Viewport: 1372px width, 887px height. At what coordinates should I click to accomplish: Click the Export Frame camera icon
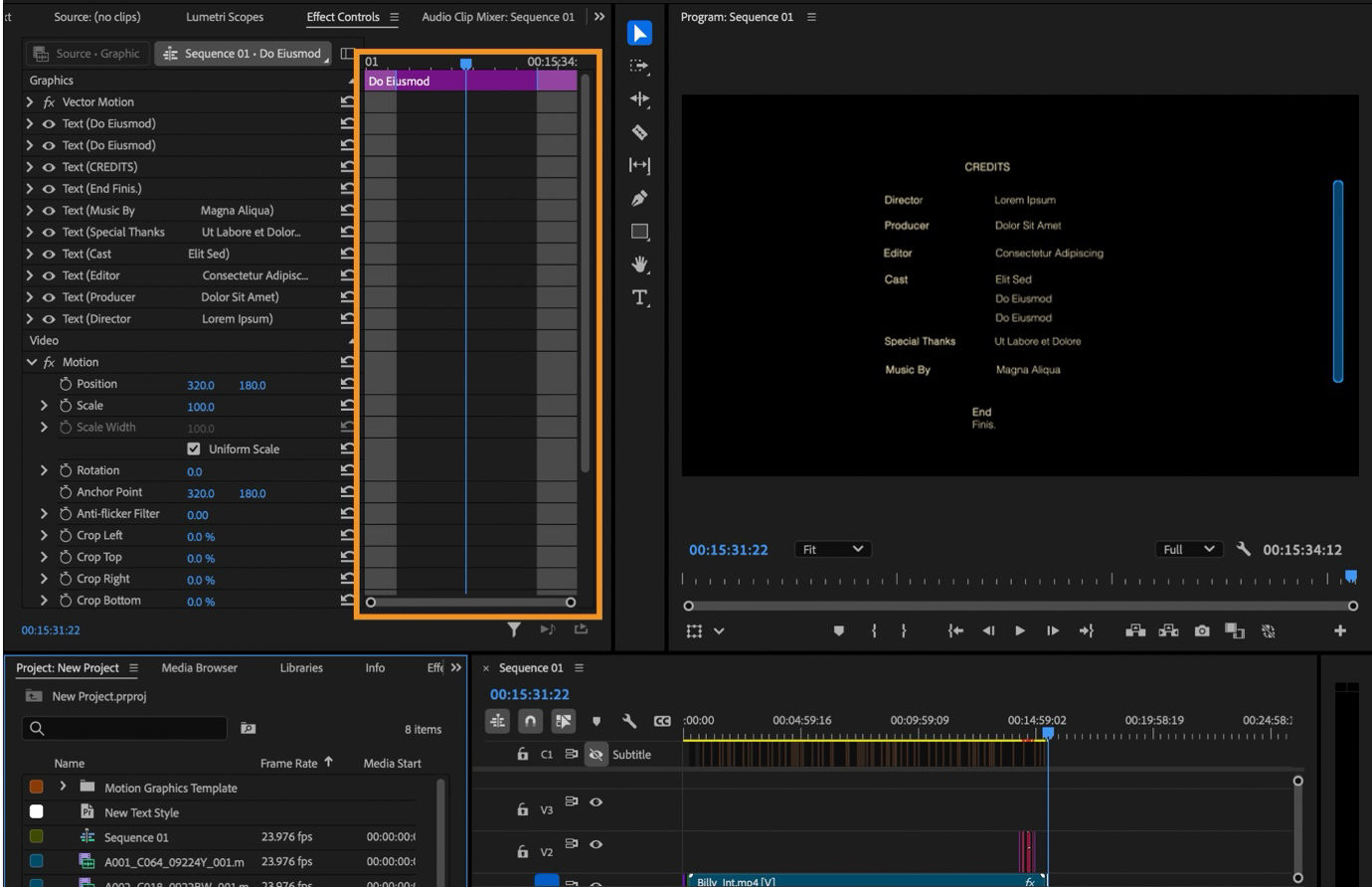[x=1202, y=629]
